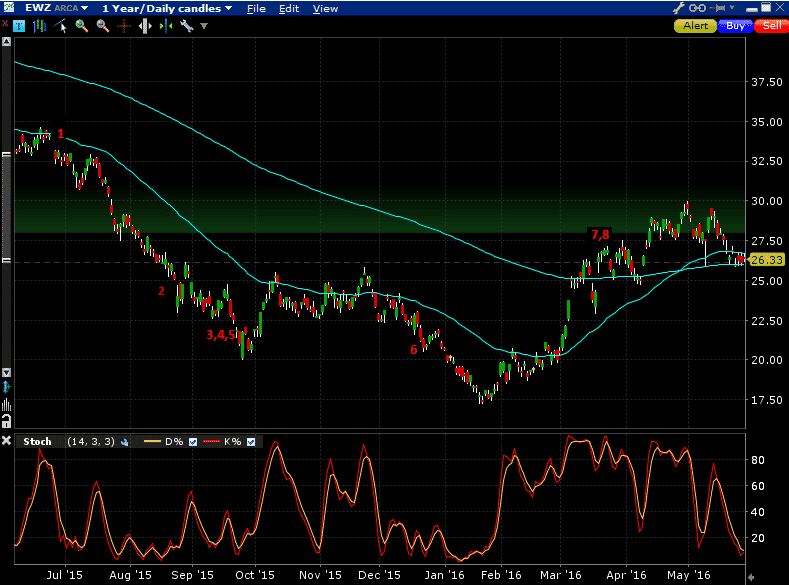Click lower handle on vertical range slider
Image resolution: width=789 pixels, height=585 pixels.
click(7, 260)
